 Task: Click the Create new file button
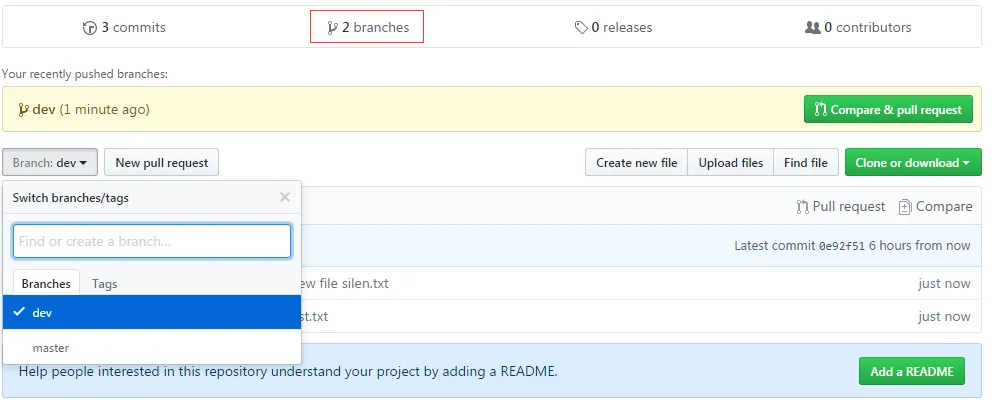pyautogui.click(x=636, y=163)
